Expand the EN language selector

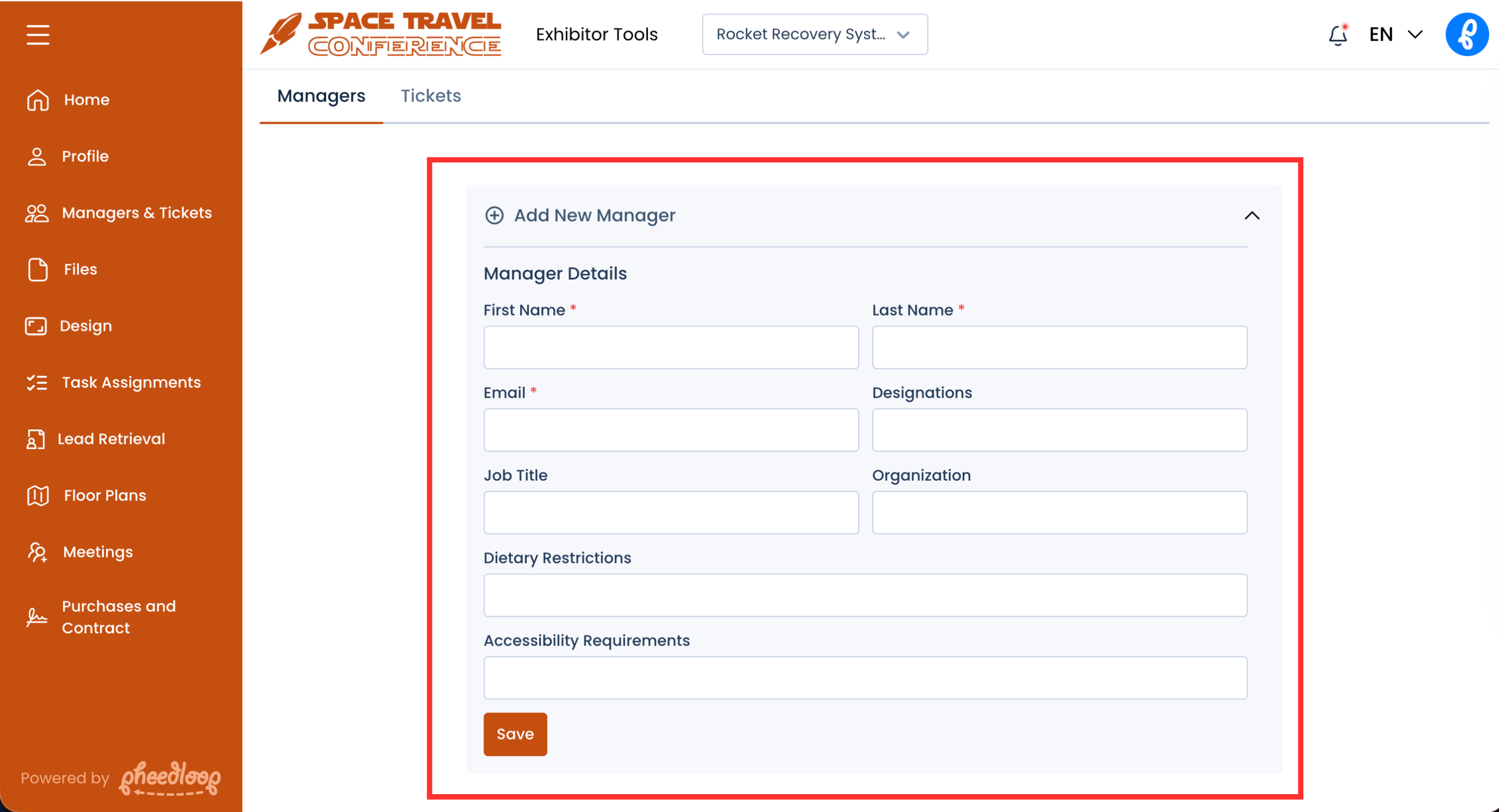1395,34
